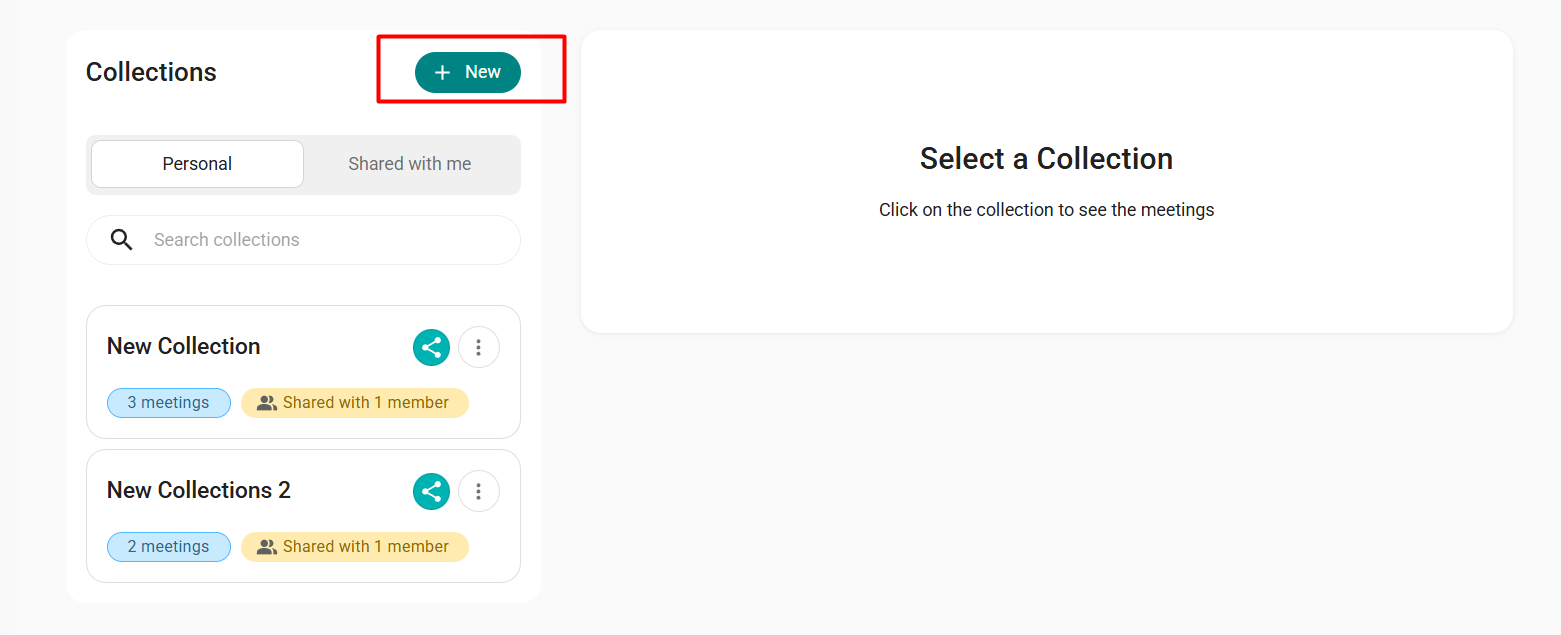Open the three-dot menu for New Collections 2
This screenshot has height=635, width=1561.
coord(479,491)
